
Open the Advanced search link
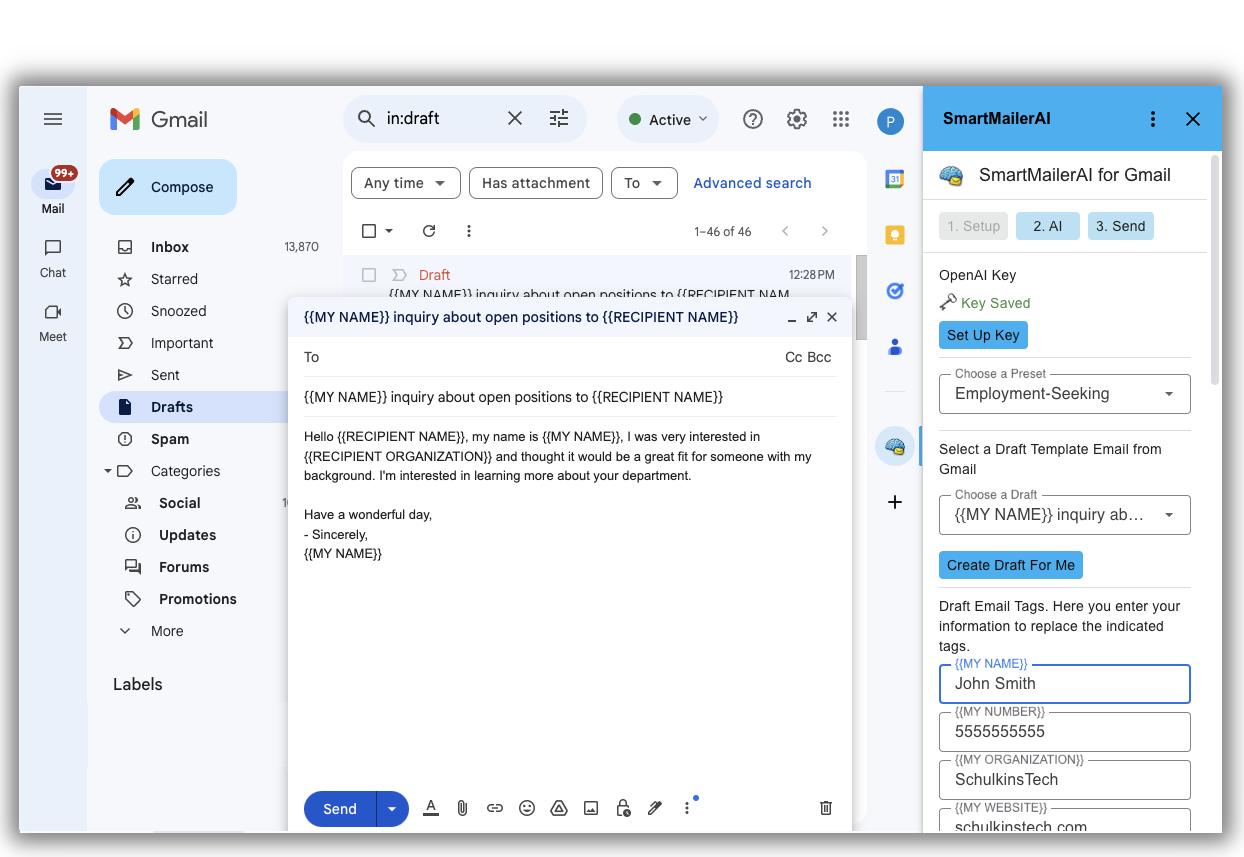pos(752,183)
